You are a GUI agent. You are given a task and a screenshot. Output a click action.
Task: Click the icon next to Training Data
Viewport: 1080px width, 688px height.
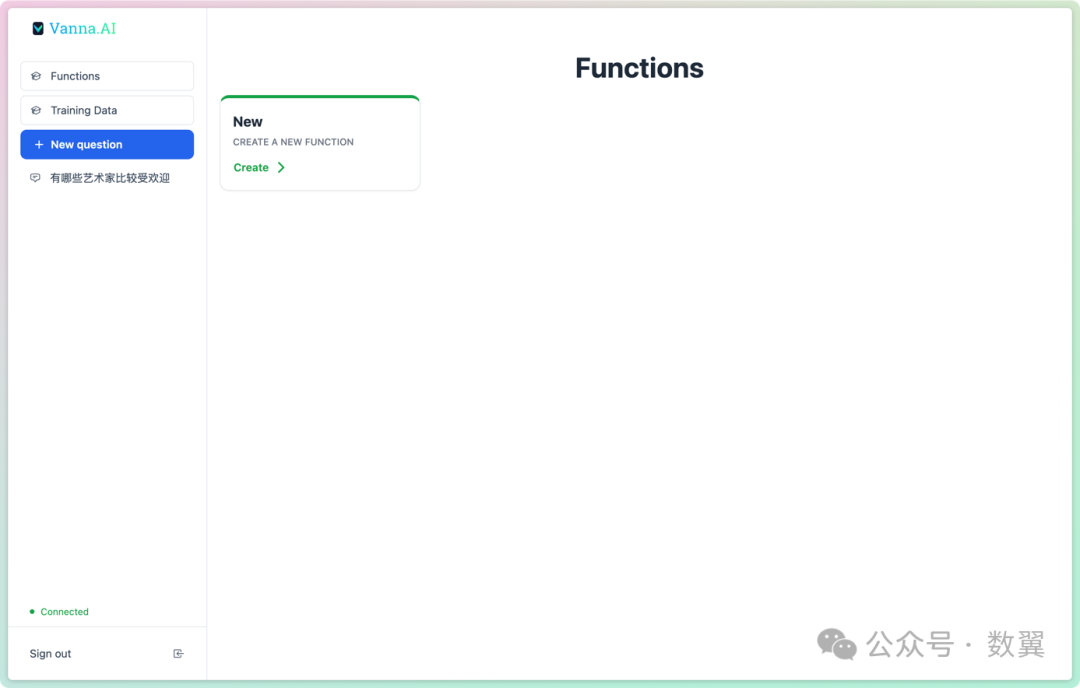(36, 110)
